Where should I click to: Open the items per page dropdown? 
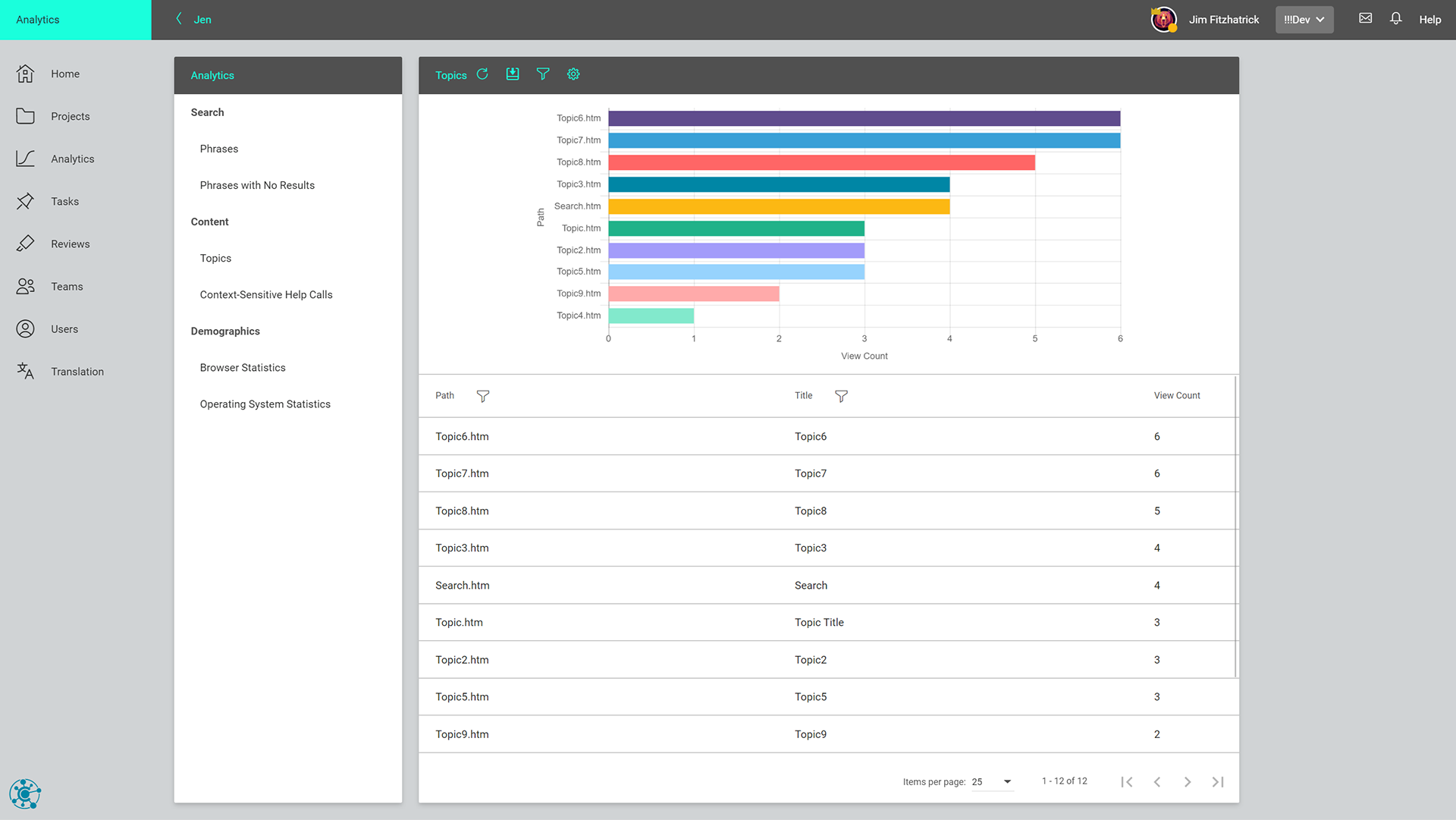(x=993, y=782)
